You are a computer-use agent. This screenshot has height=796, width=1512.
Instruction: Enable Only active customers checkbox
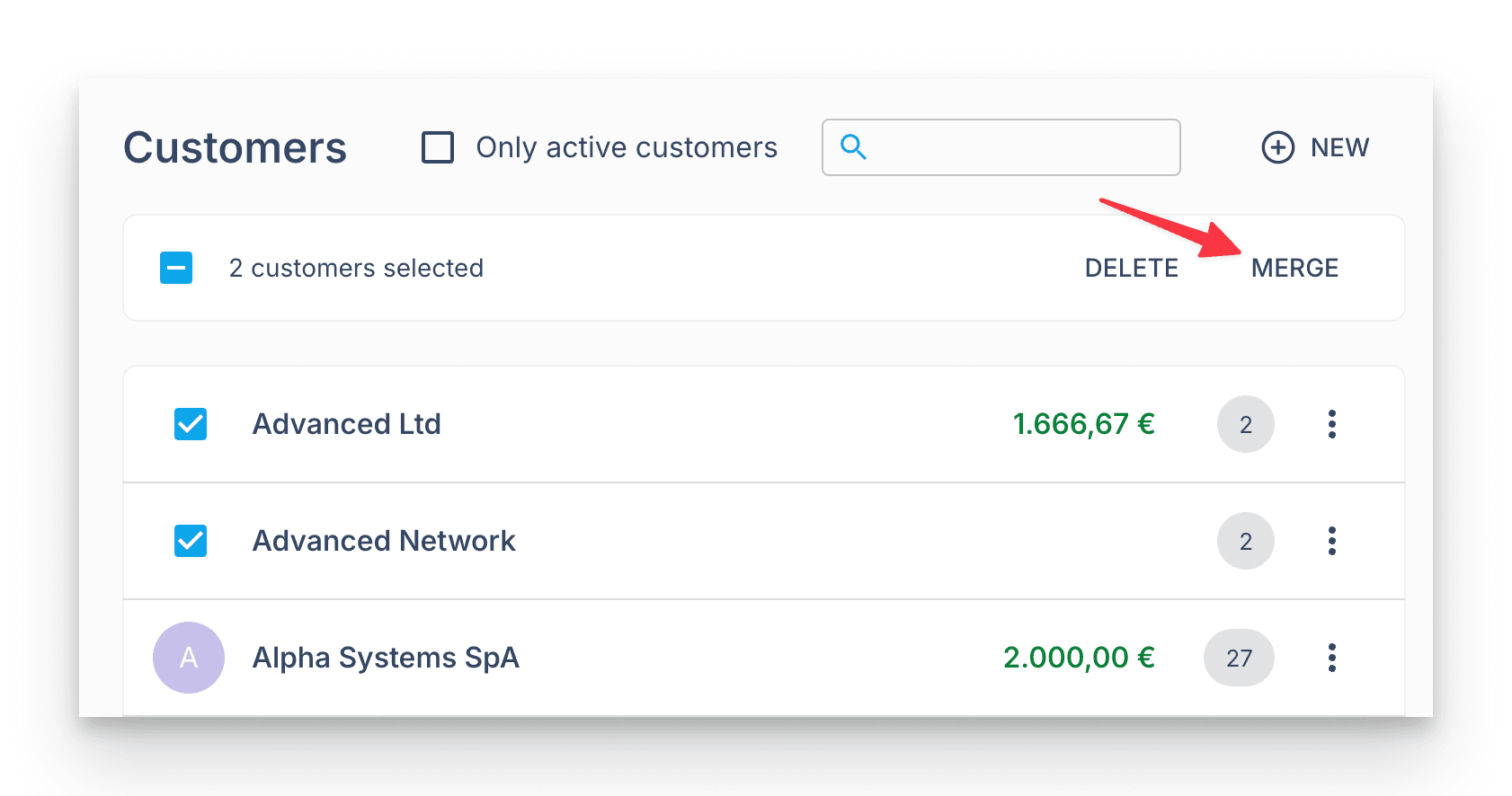[438, 147]
